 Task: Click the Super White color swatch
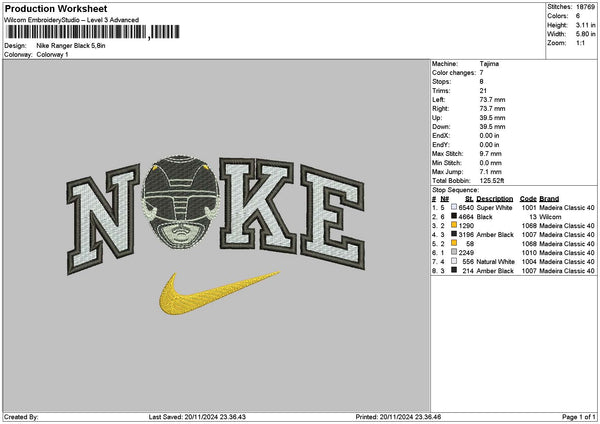click(x=454, y=207)
